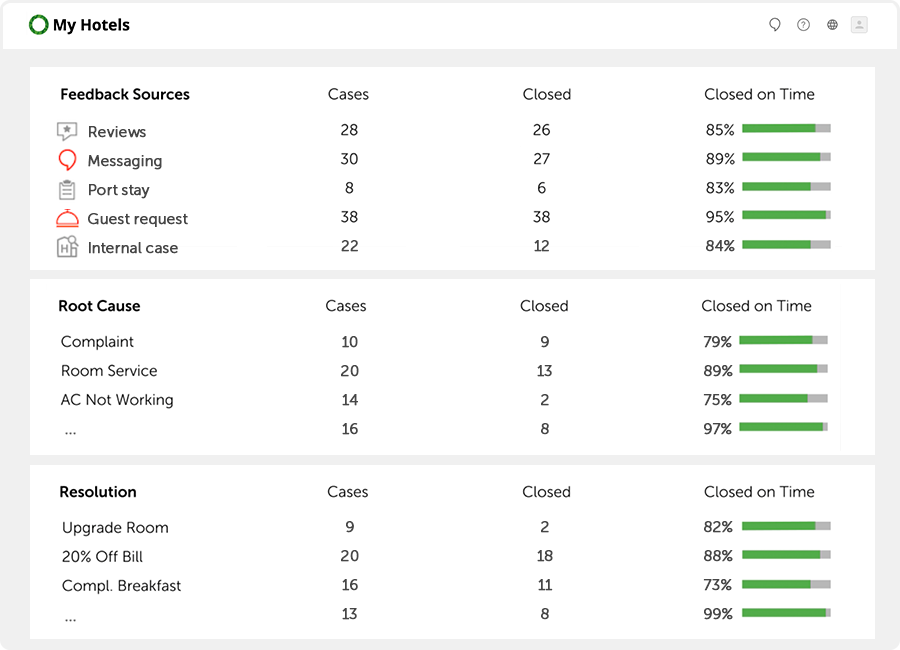
Task: Open the user profile avatar icon
Action: pos(859,25)
